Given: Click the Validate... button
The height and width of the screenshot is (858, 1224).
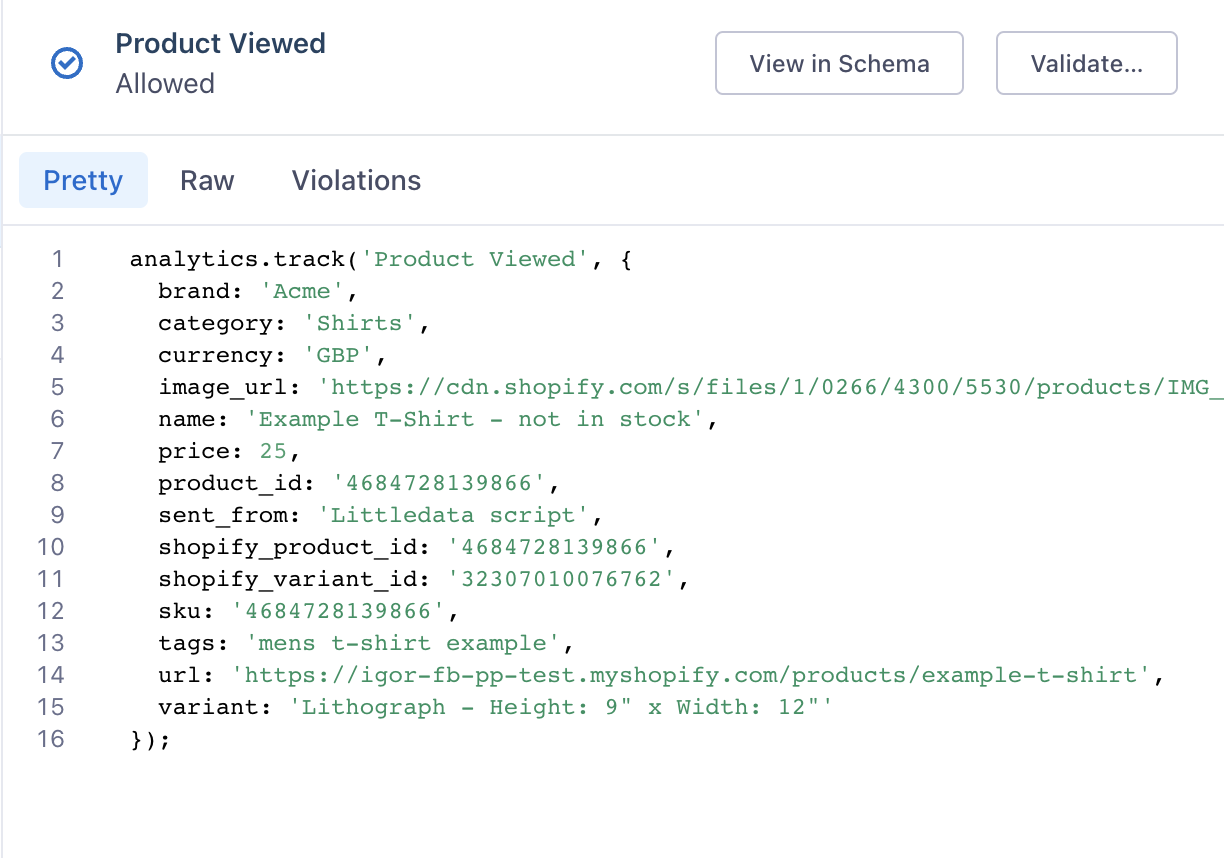Looking at the screenshot, I should pos(1087,64).
